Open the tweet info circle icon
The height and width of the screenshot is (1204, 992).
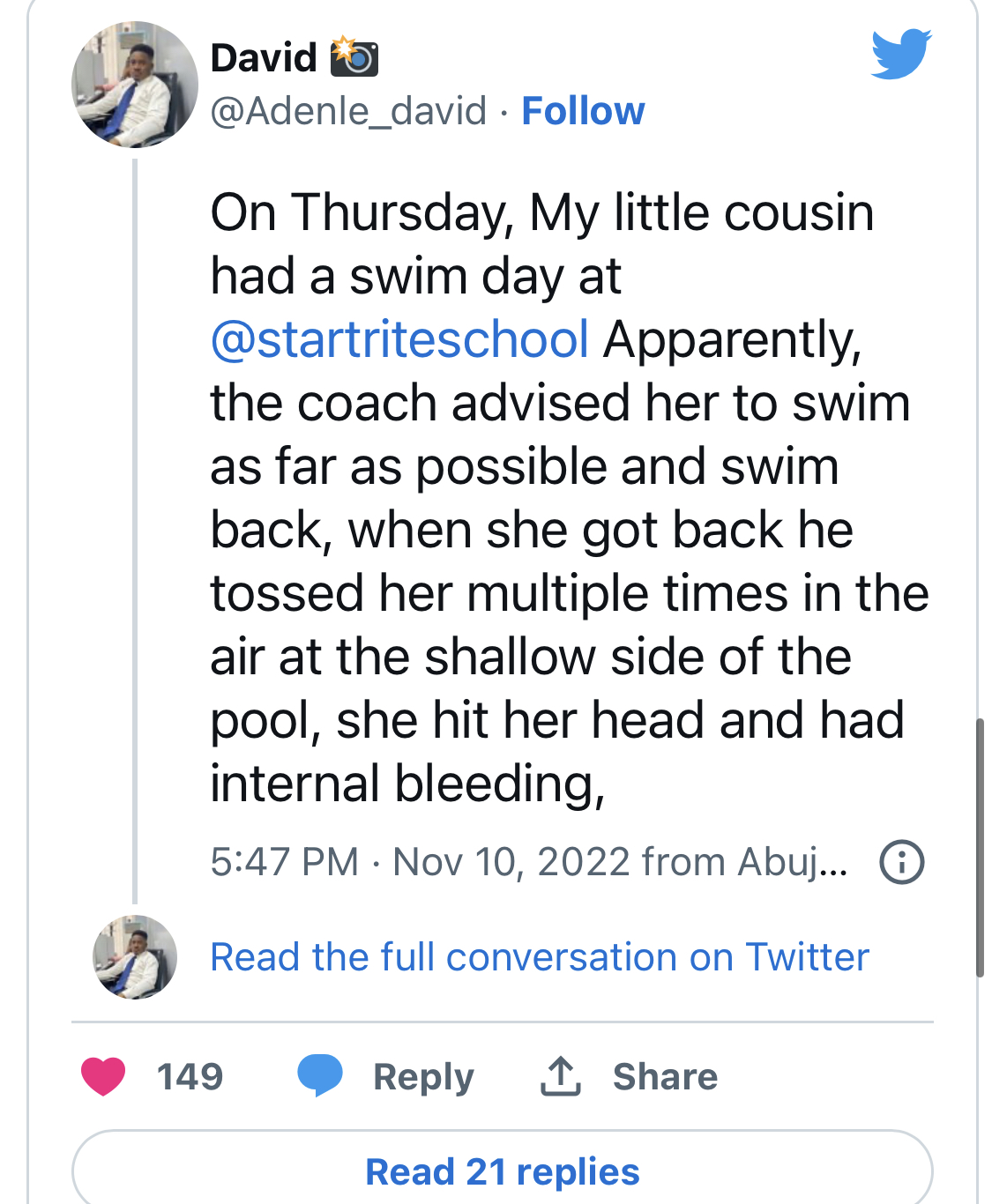(901, 862)
